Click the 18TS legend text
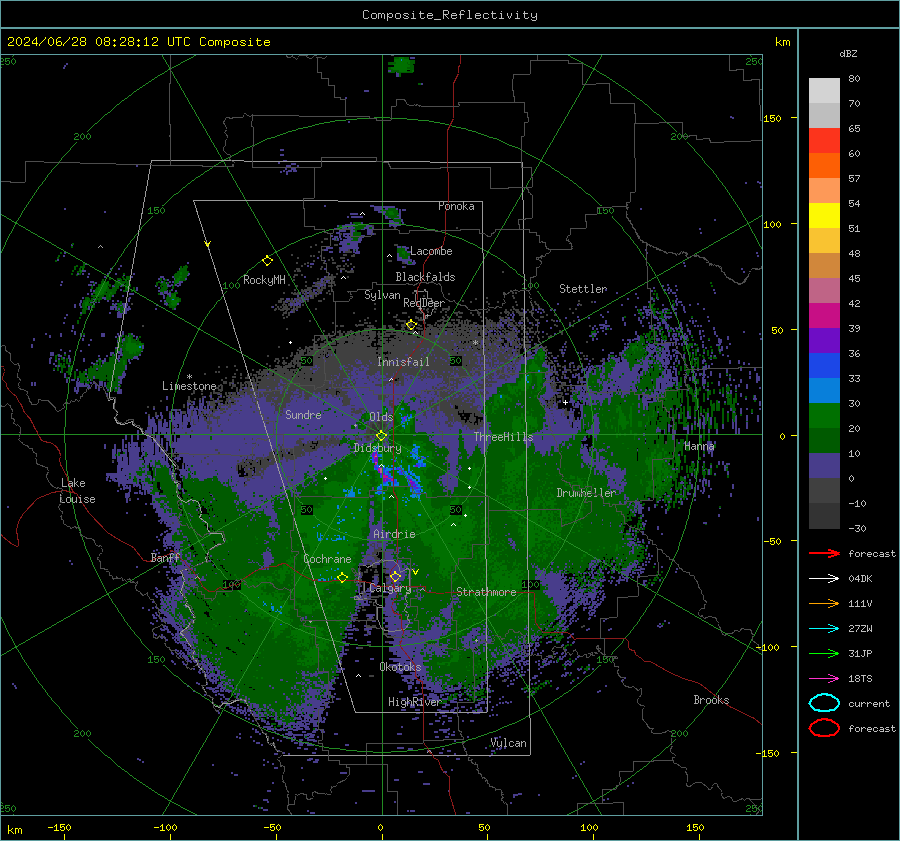Screen dimensions: 900x841 tap(860, 679)
